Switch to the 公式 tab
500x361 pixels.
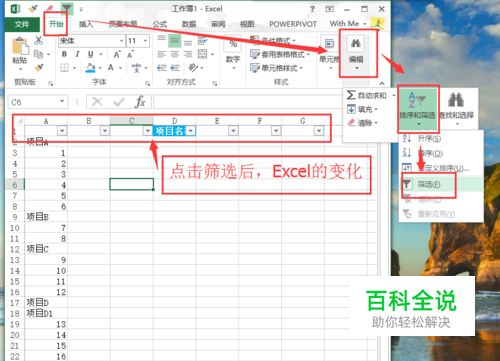(x=160, y=24)
